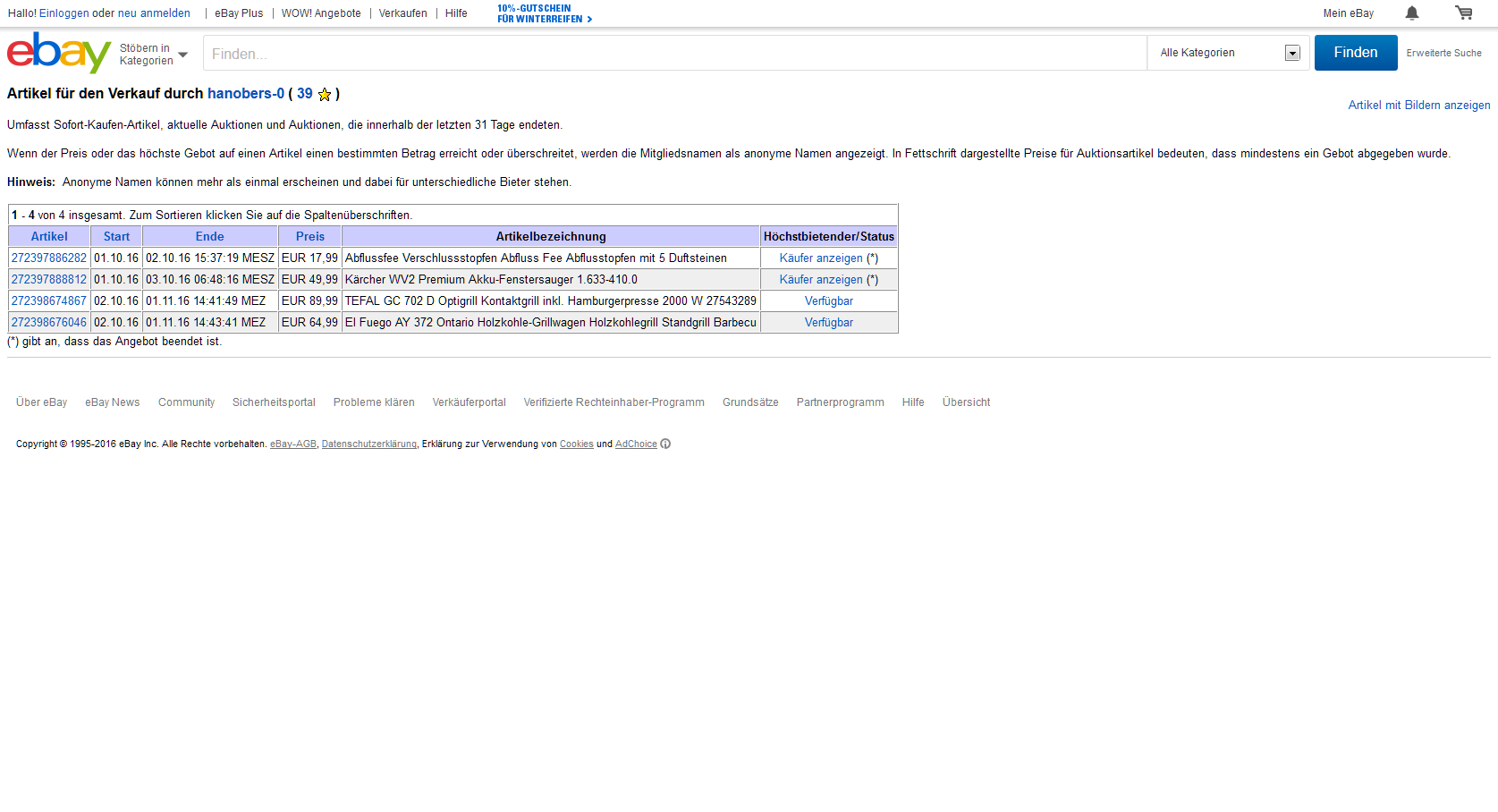Open Verkaufen in top bar
The height and width of the screenshot is (812, 1498).
[402, 13]
